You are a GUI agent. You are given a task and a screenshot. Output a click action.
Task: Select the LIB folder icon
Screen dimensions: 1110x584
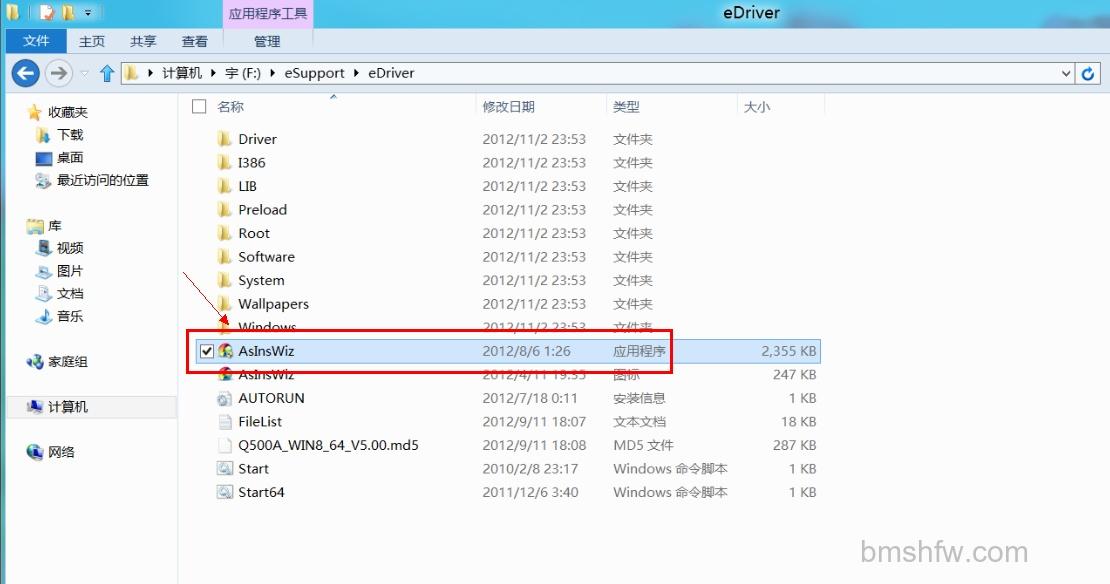tap(224, 185)
